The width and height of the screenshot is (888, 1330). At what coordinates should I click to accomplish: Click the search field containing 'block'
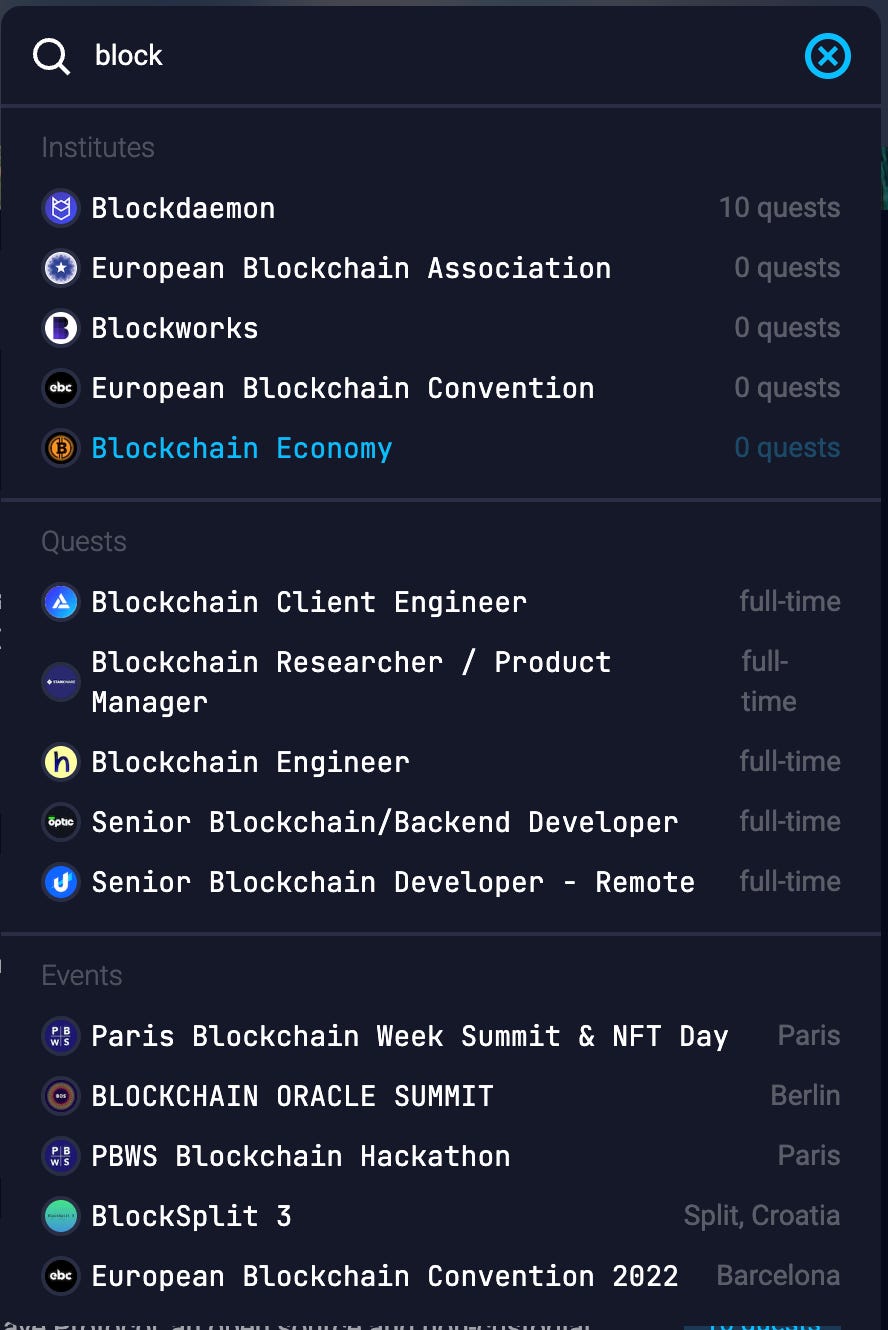pyautogui.click(x=440, y=56)
